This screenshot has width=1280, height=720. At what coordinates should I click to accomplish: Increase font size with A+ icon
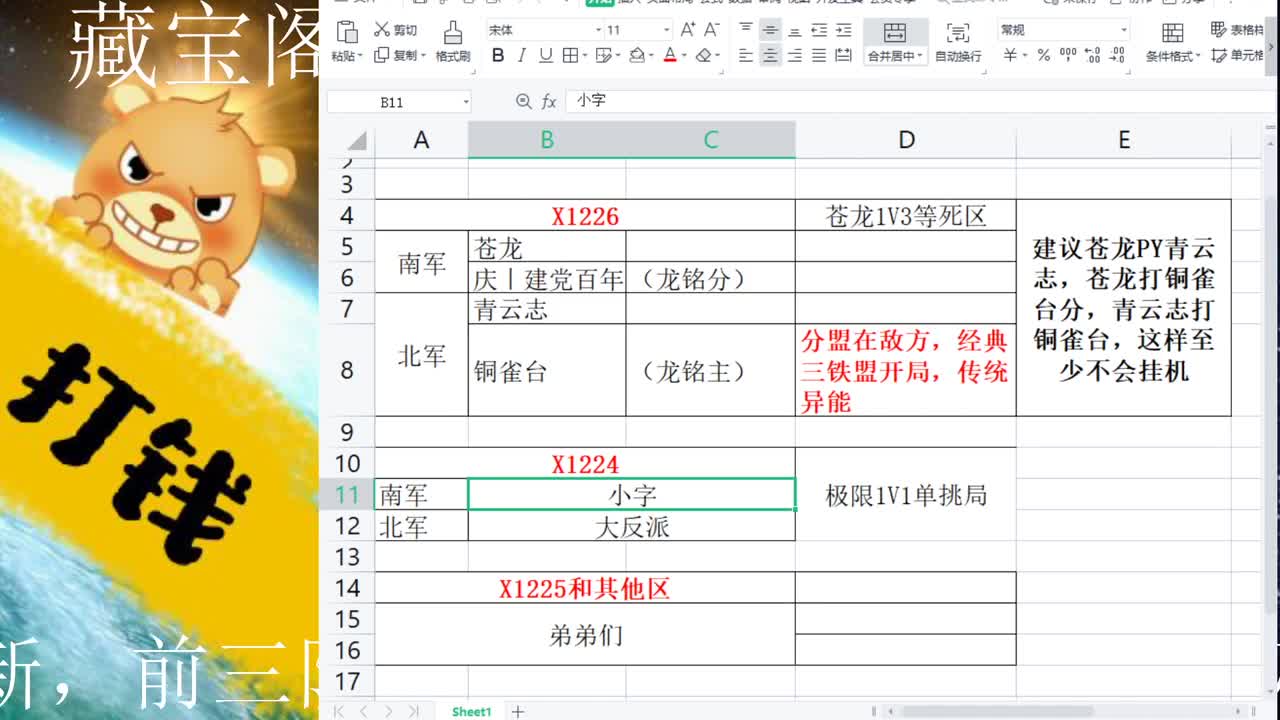(690, 30)
